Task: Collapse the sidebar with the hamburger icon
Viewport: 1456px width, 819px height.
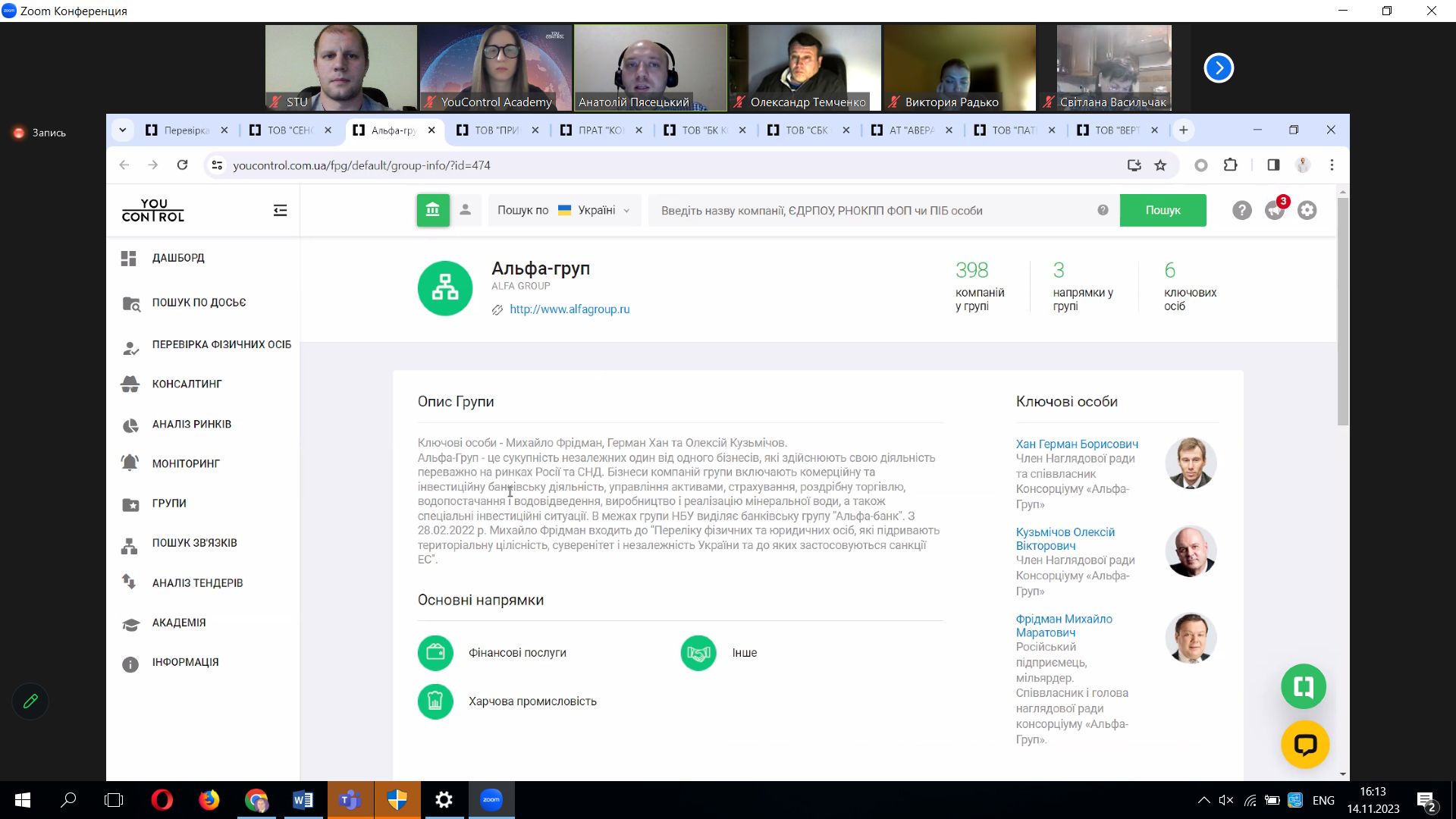Action: coord(280,211)
